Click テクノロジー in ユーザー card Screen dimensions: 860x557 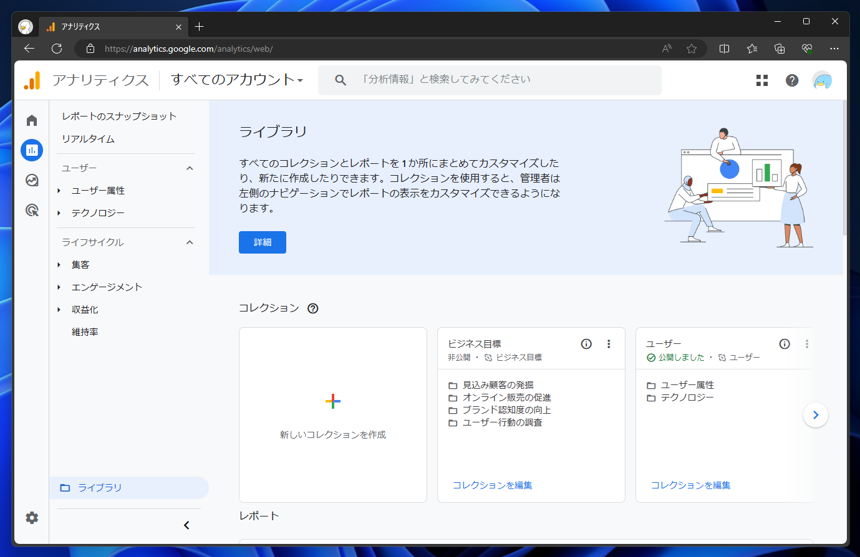click(x=687, y=397)
